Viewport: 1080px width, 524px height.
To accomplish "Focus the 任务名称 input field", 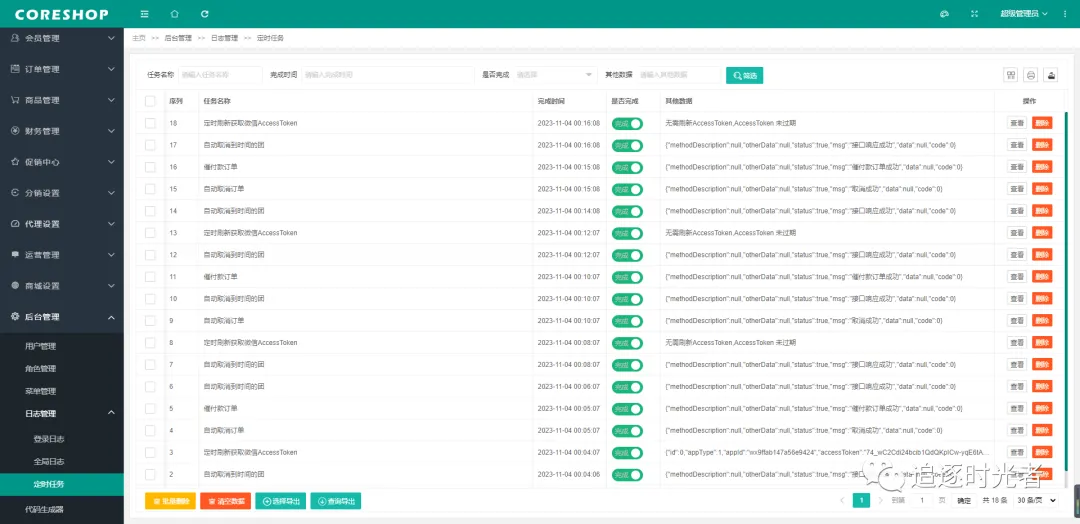I will [x=220, y=75].
